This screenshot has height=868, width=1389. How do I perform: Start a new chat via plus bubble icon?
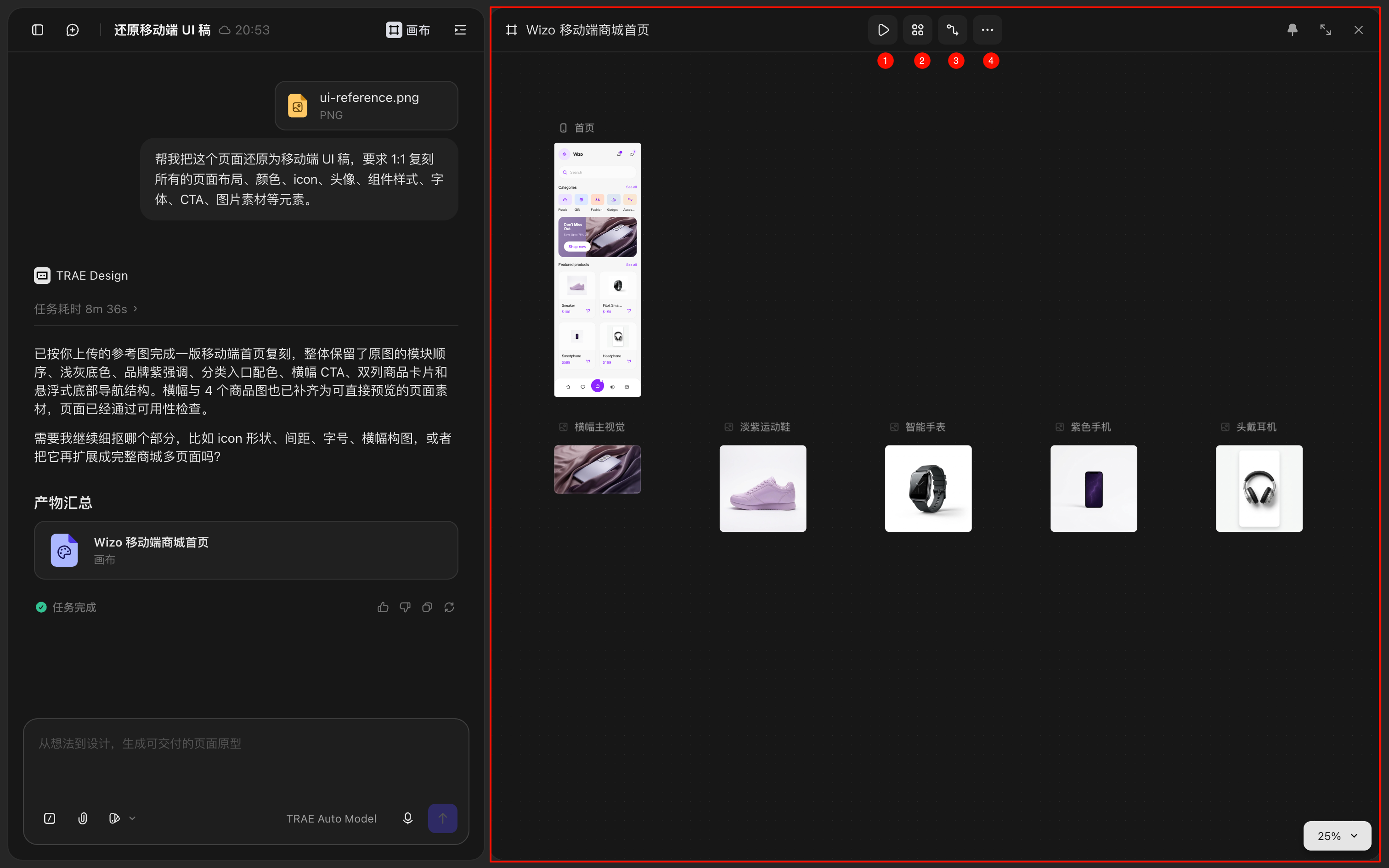click(x=72, y=30)
